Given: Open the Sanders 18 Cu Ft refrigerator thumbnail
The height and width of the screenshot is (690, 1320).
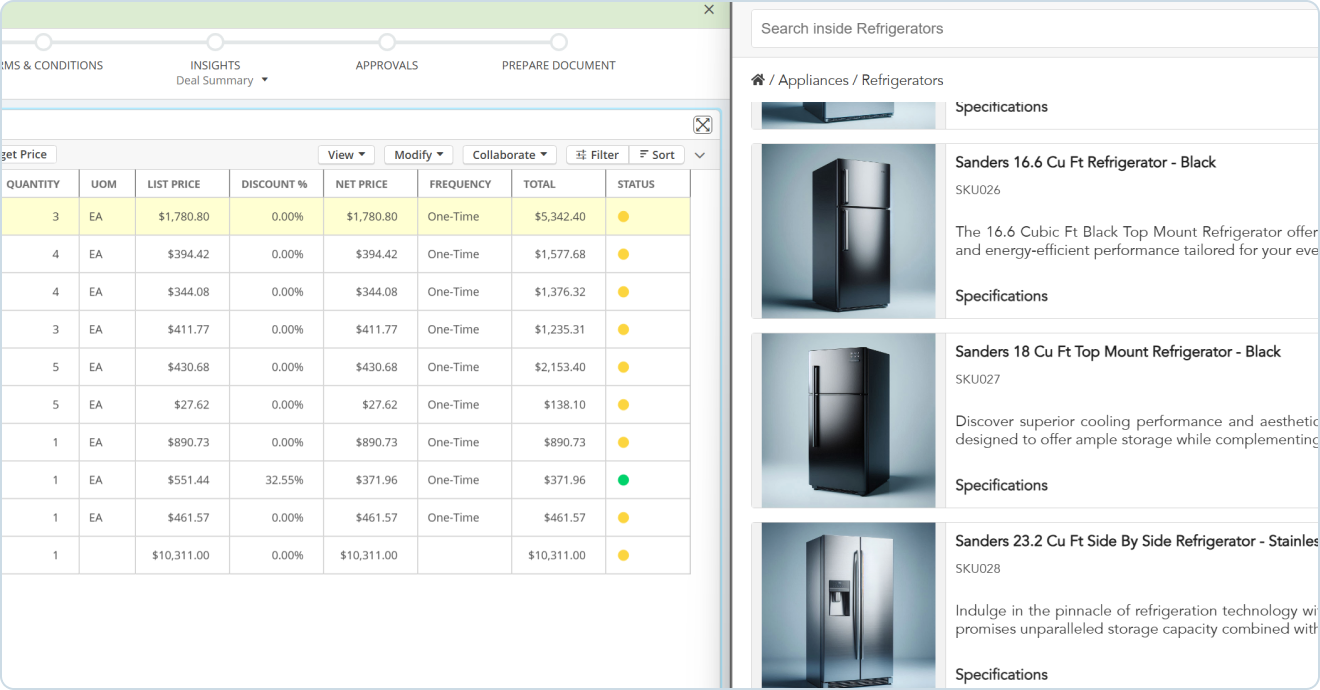Looking at the screenshot, I should [x=848, y=420].
